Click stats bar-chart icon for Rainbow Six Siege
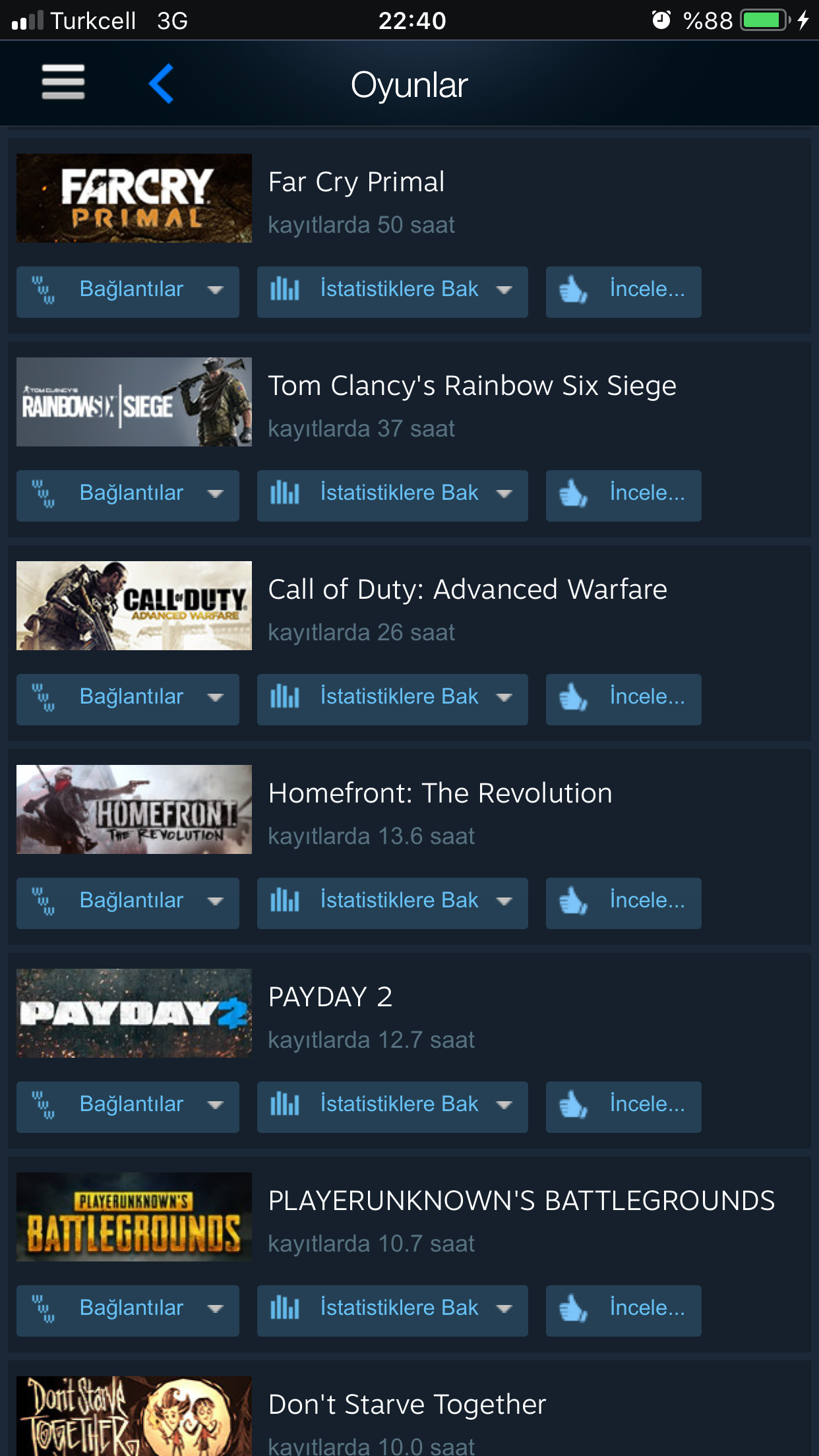Image resolution: width=819 pixels, height=1456 pixels. (x=285, y=493)
